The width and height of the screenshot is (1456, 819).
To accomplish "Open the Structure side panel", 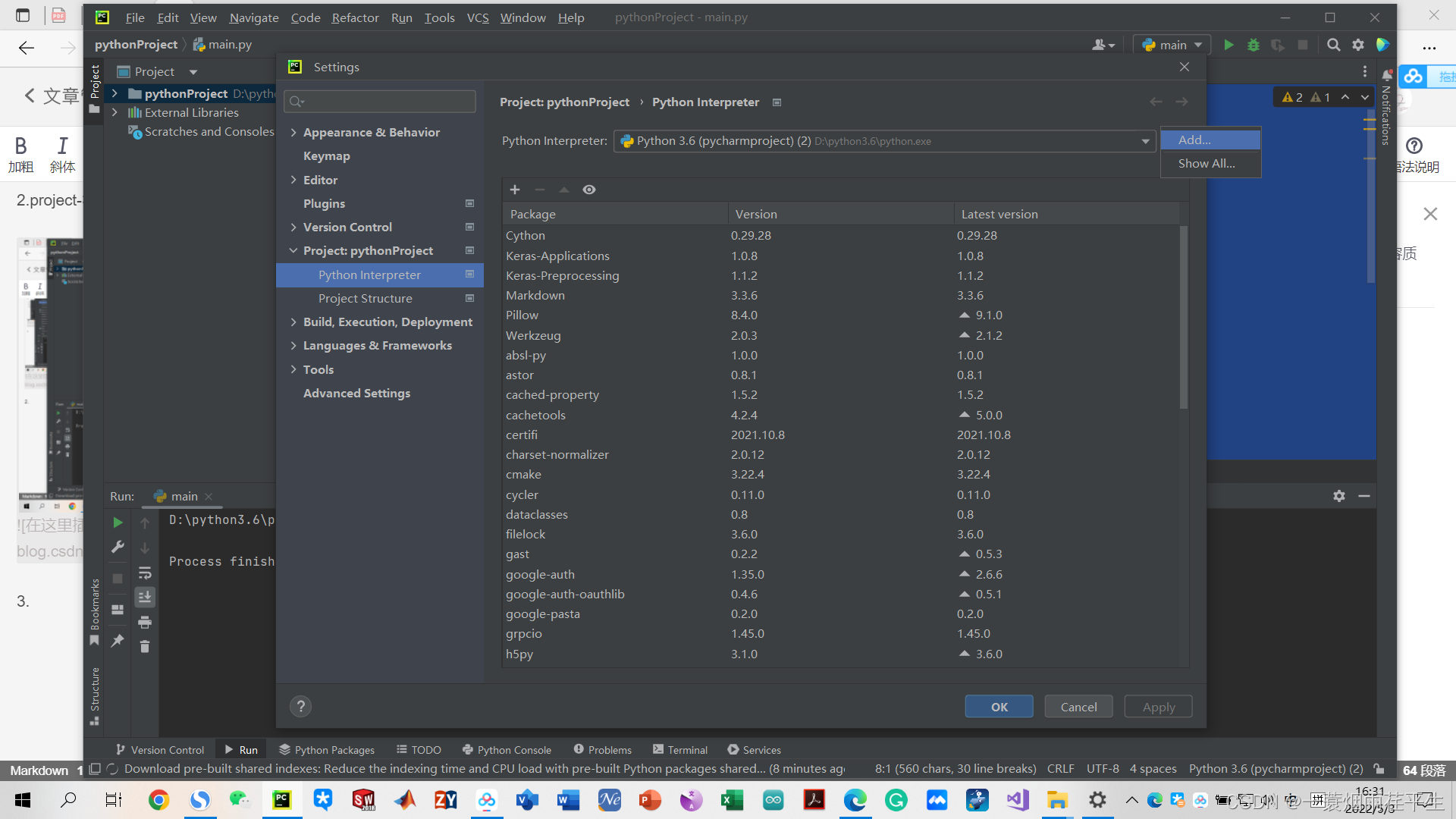I will pos(95,696).
